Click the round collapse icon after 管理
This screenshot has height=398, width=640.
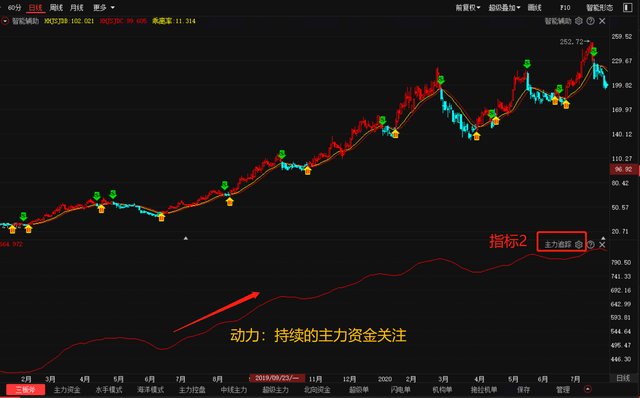tap(588, 389)
